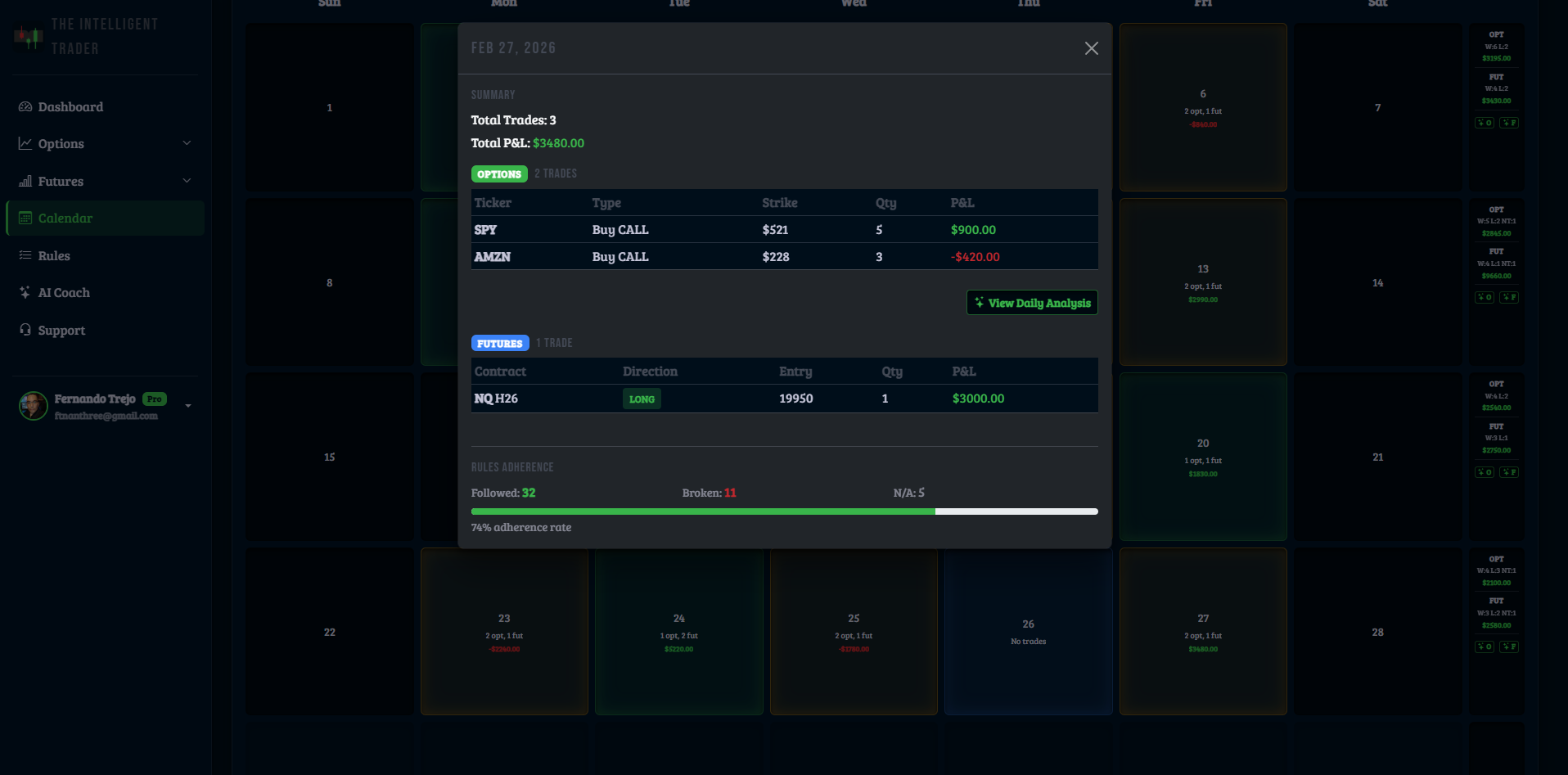Click the sparkle O button in the first weekly summary
1568x775 pixels.
point(1484,123)
